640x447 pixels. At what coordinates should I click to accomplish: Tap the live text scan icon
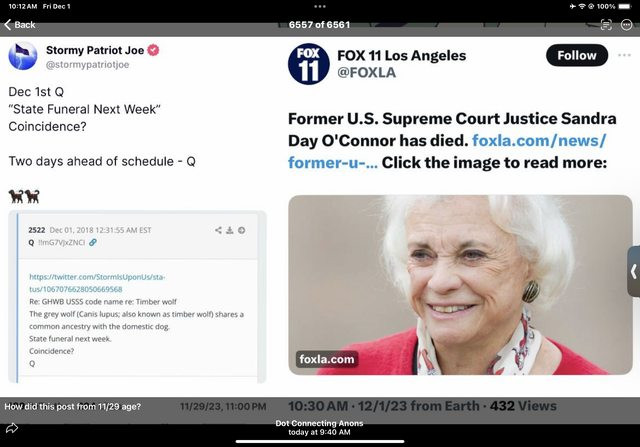tap(606, 25)
